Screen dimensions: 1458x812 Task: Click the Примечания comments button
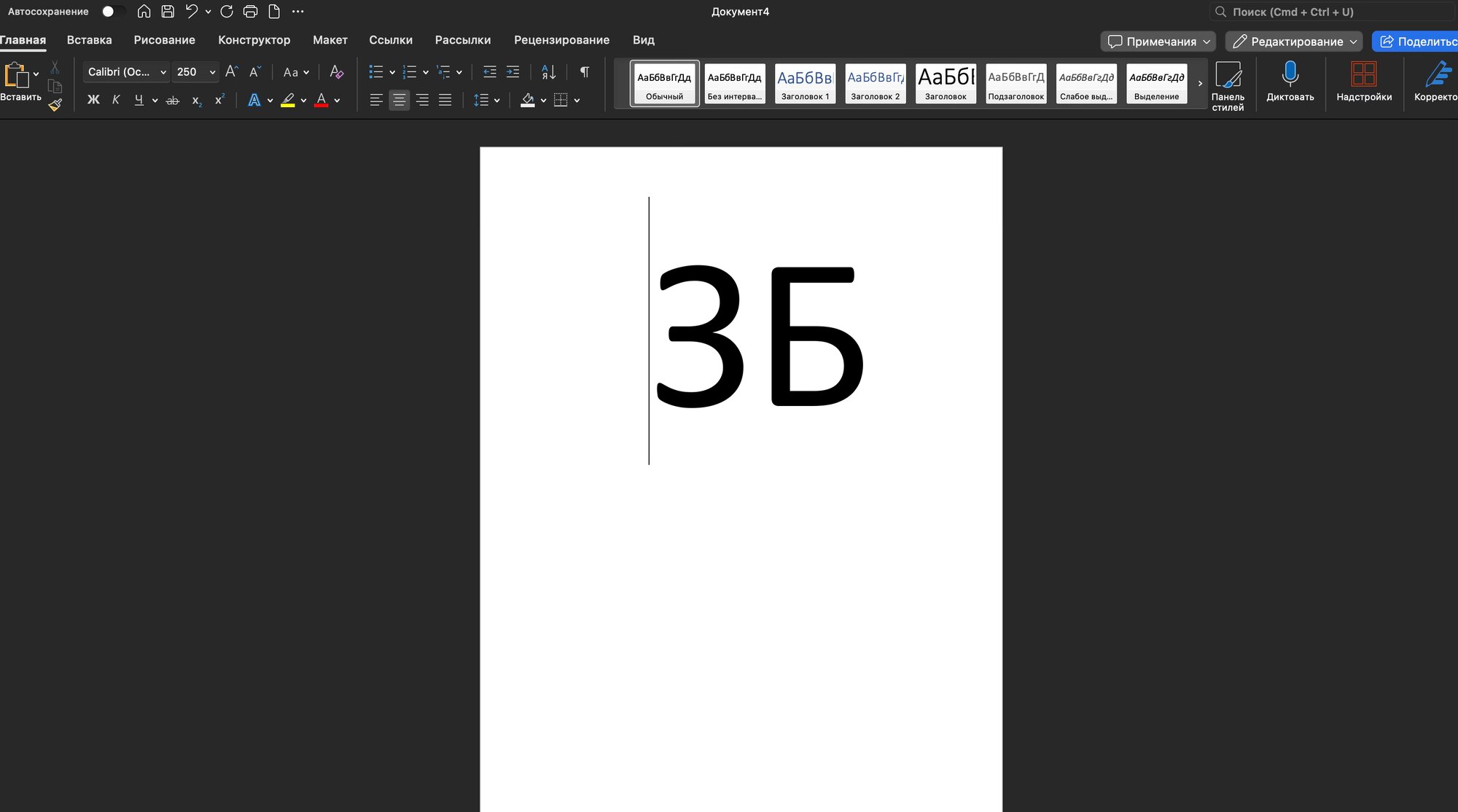coord(1158,42)
